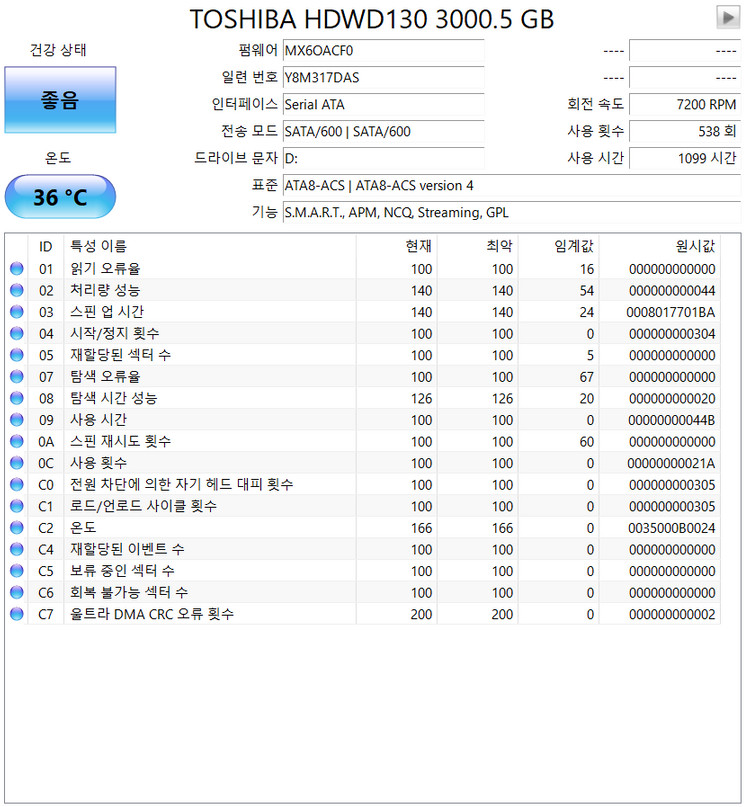Click the 538 회 power-on count field
The image size is (750, 807).
685,131
